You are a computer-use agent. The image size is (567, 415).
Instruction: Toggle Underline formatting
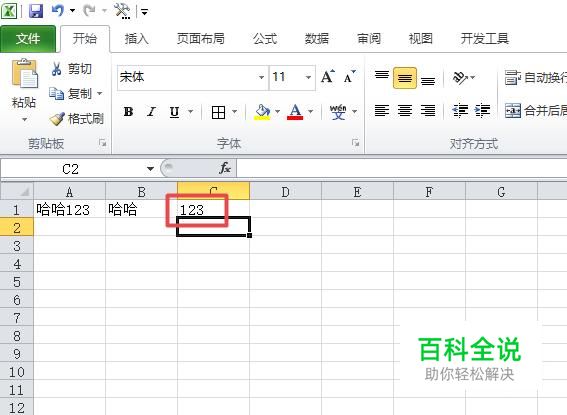click(175, 112)
